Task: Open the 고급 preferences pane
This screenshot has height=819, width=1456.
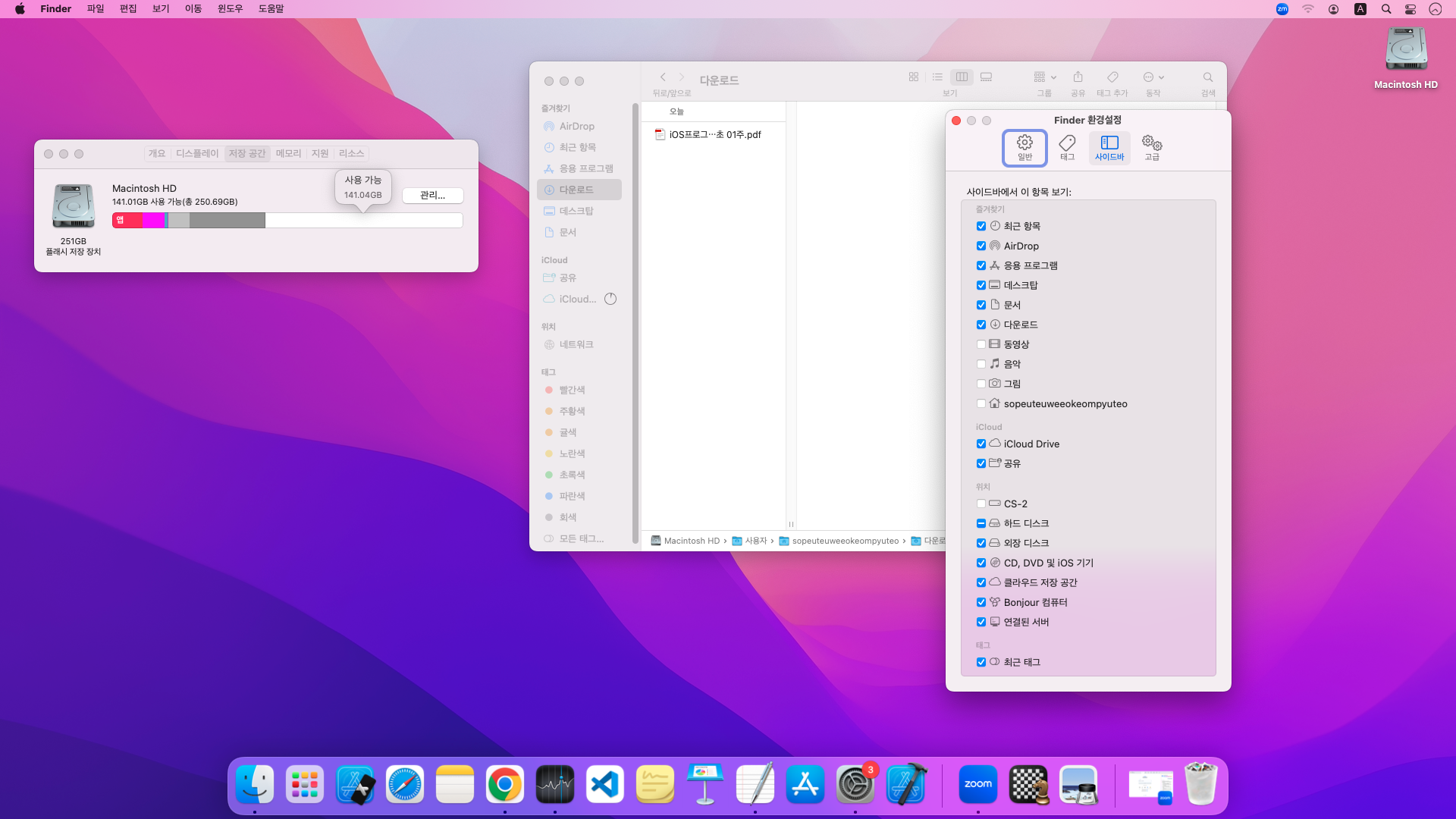Action: pyautogui.click(x=1151, y=147)
